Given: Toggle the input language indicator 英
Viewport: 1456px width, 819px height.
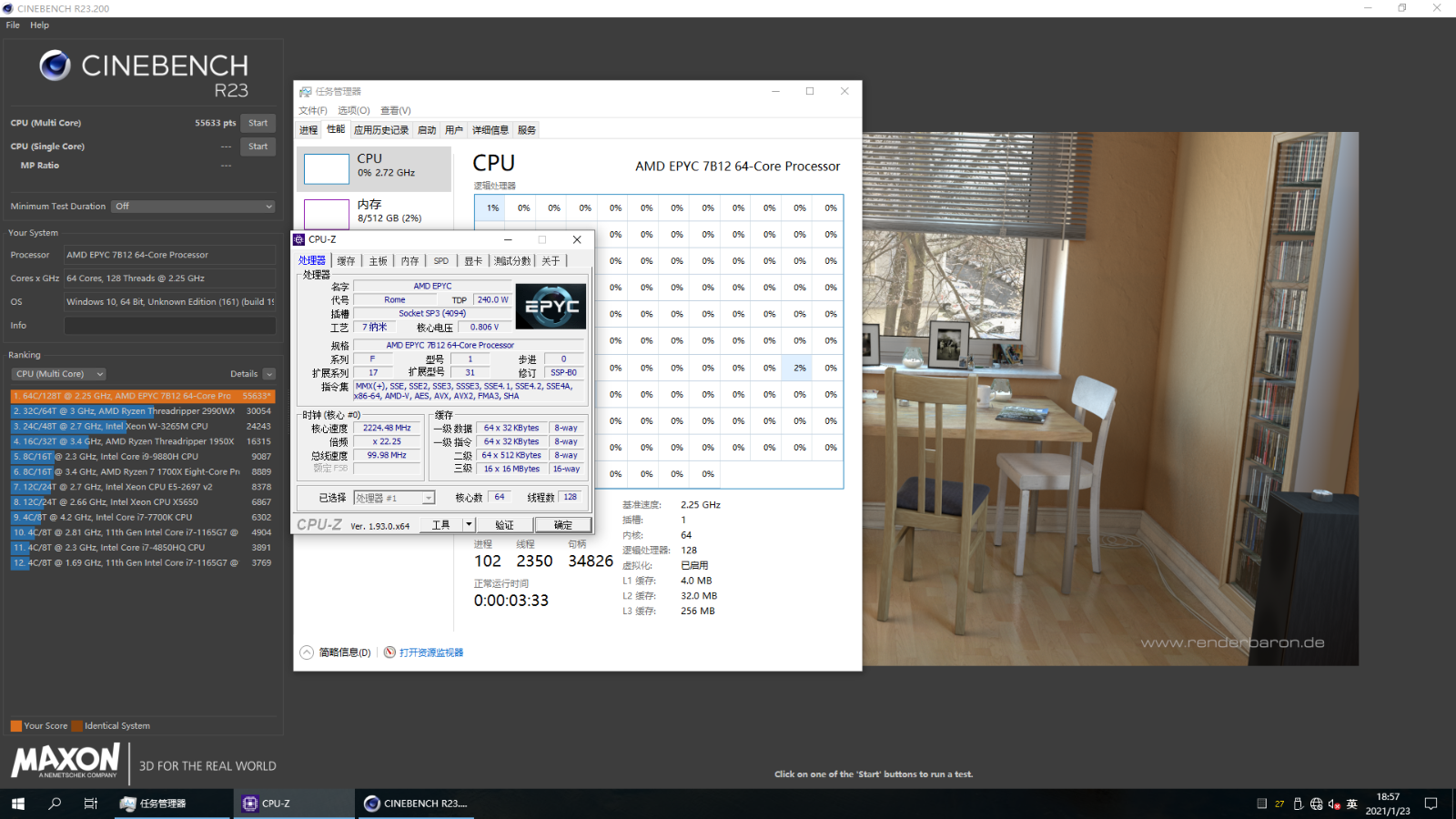Looking at the screenshot, I should click(1352, 804).
